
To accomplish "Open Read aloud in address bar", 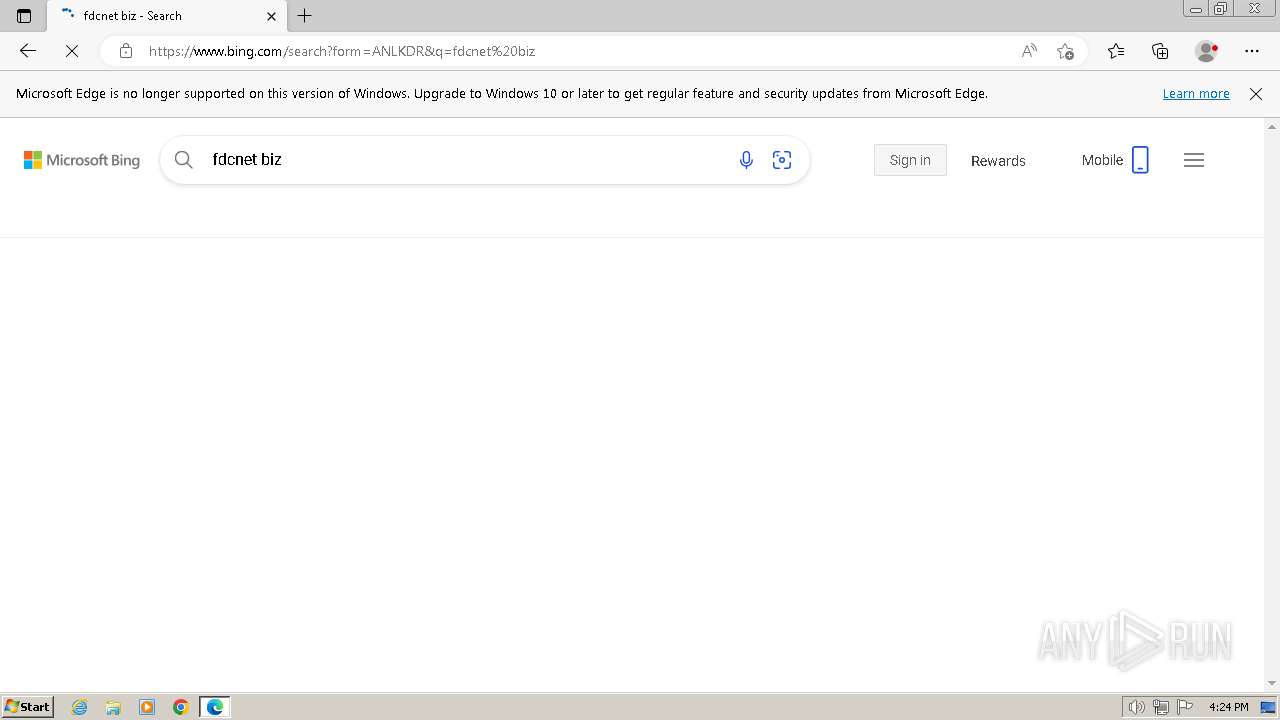I will [1029, 51].
